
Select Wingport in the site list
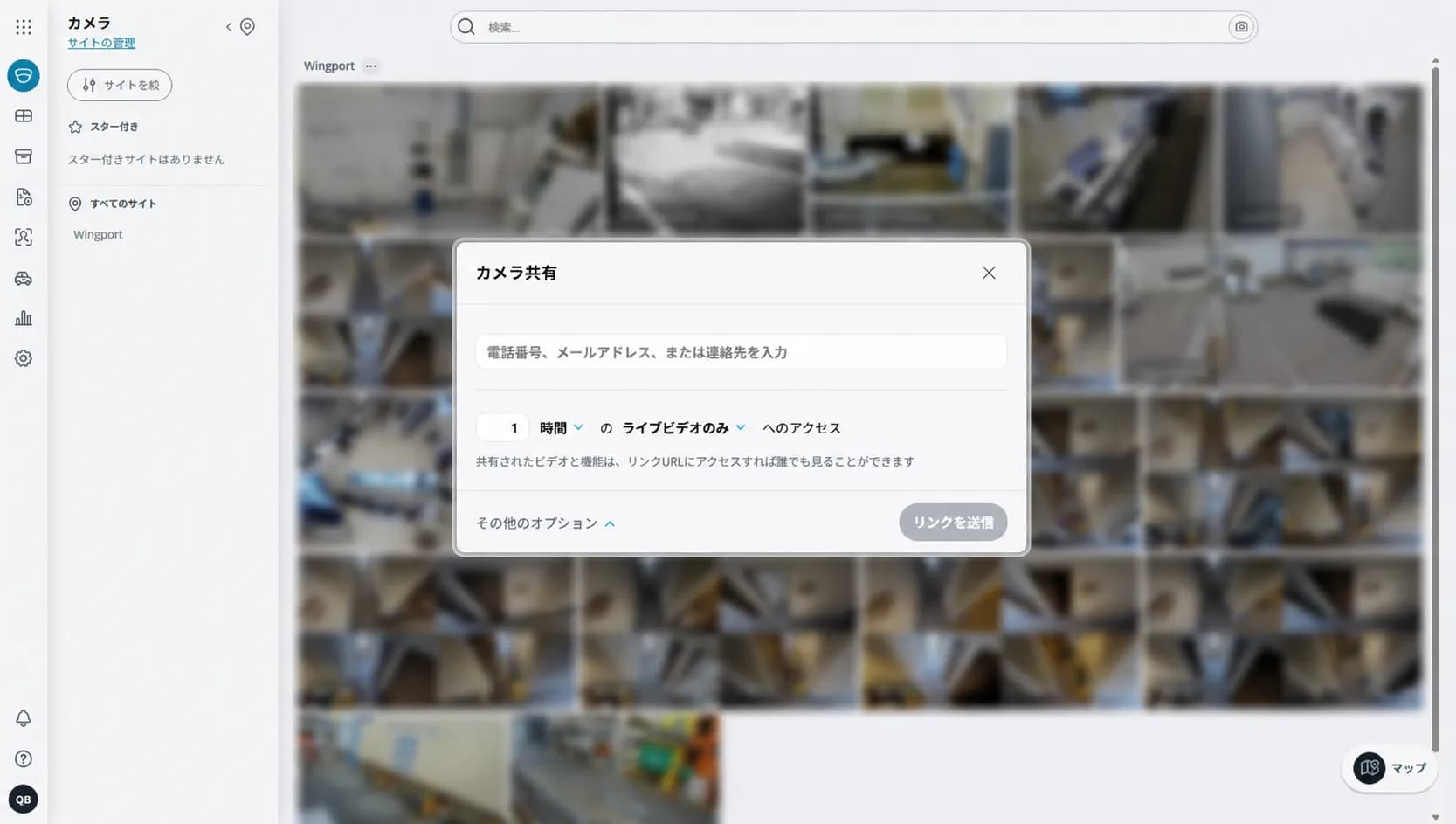click(x=98, y=234)
